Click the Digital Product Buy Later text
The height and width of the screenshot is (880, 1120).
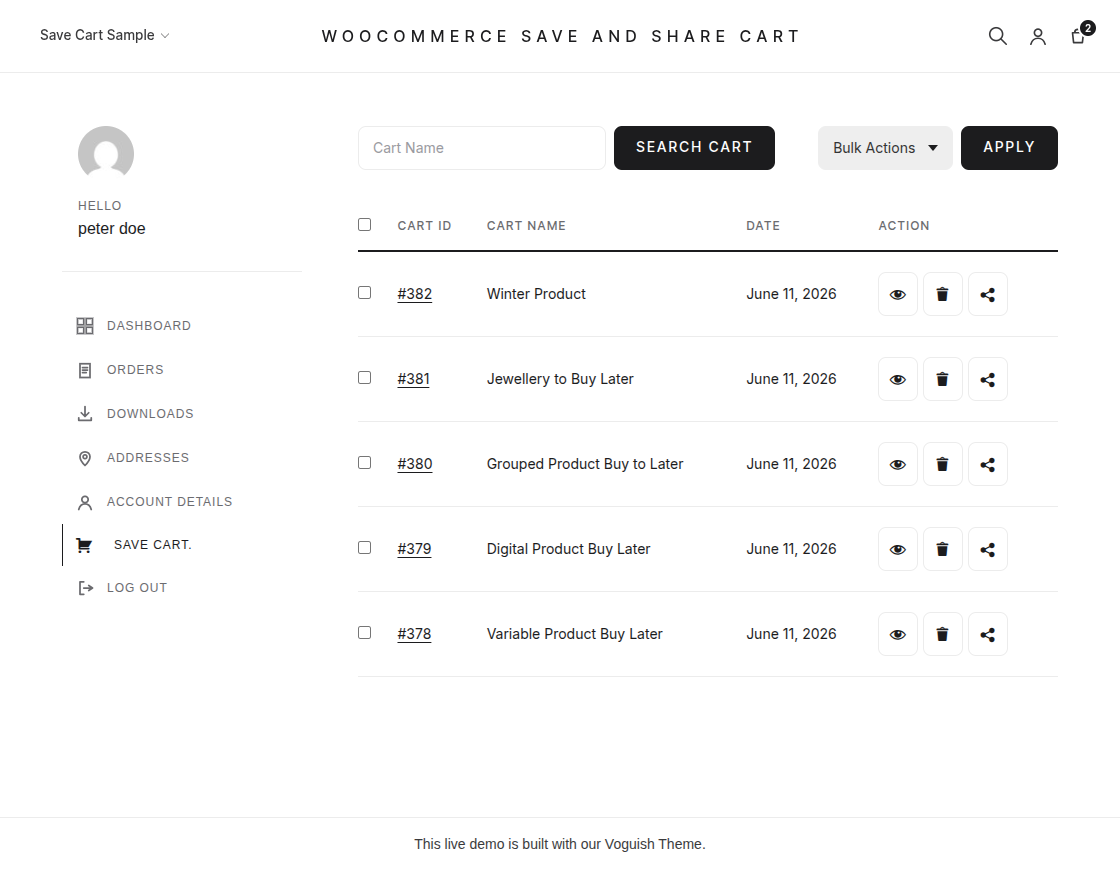click(569, 549)
